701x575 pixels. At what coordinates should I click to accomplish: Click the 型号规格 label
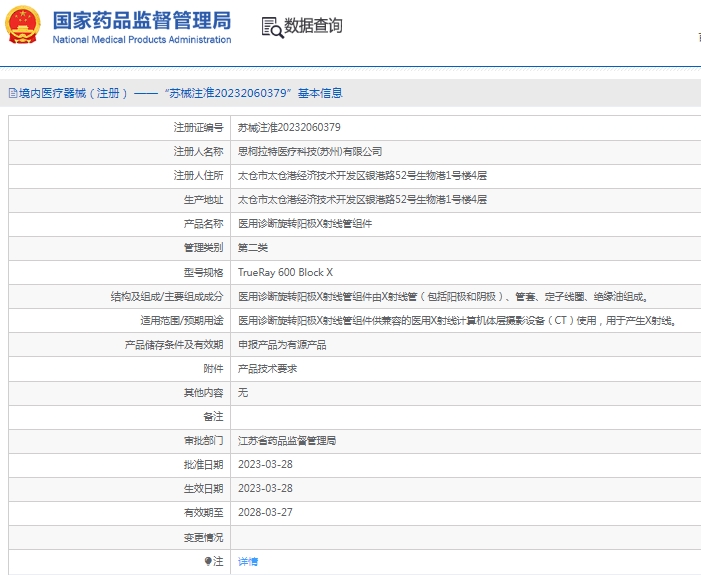tap(203, 272)
